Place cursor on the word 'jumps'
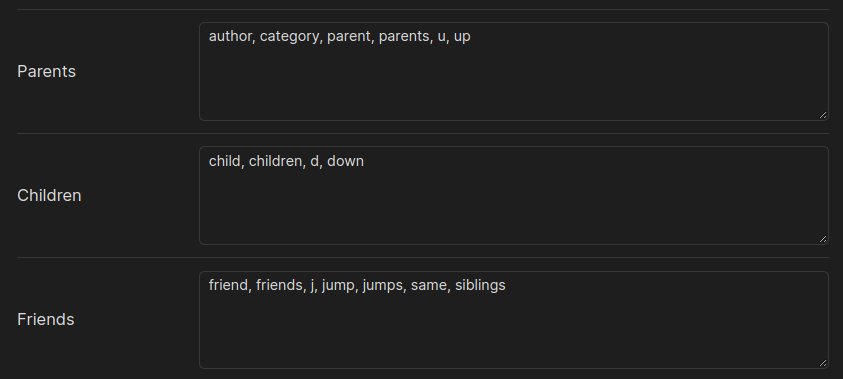 click(382, 285)
